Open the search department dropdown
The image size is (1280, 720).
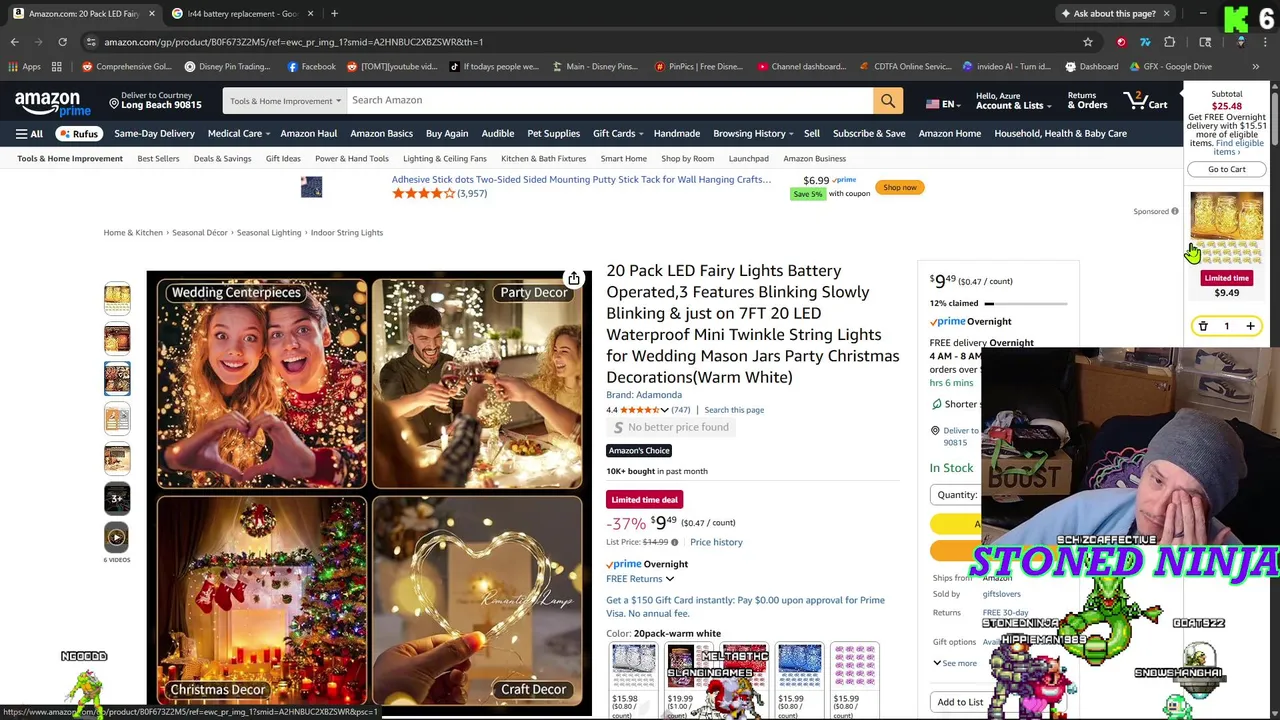tap(285, 101)
